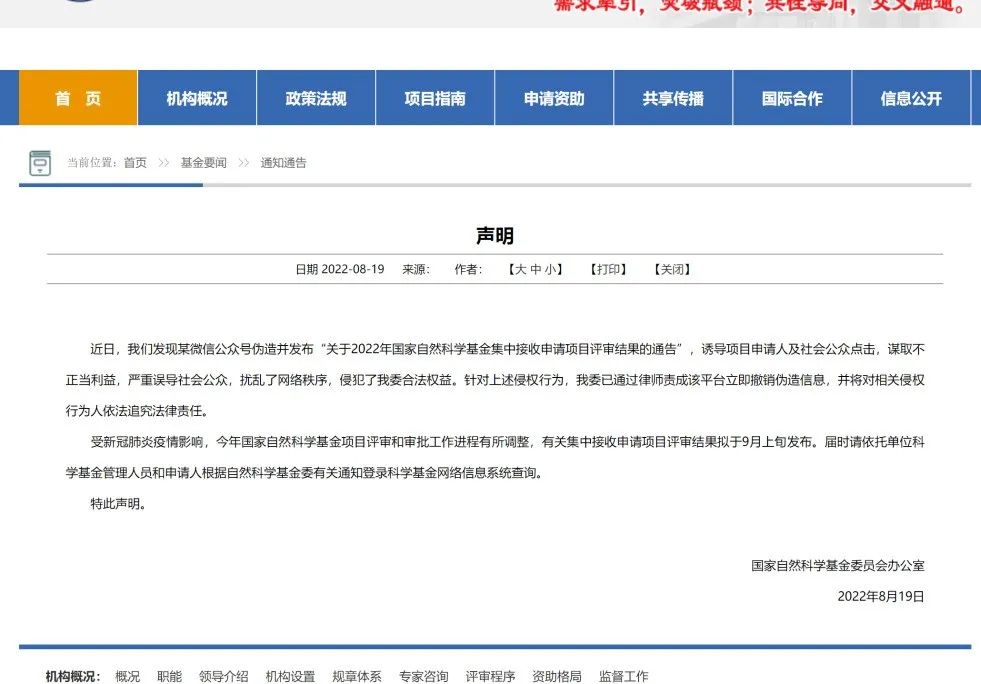Open footer link 职能

(x=169, y=677)
